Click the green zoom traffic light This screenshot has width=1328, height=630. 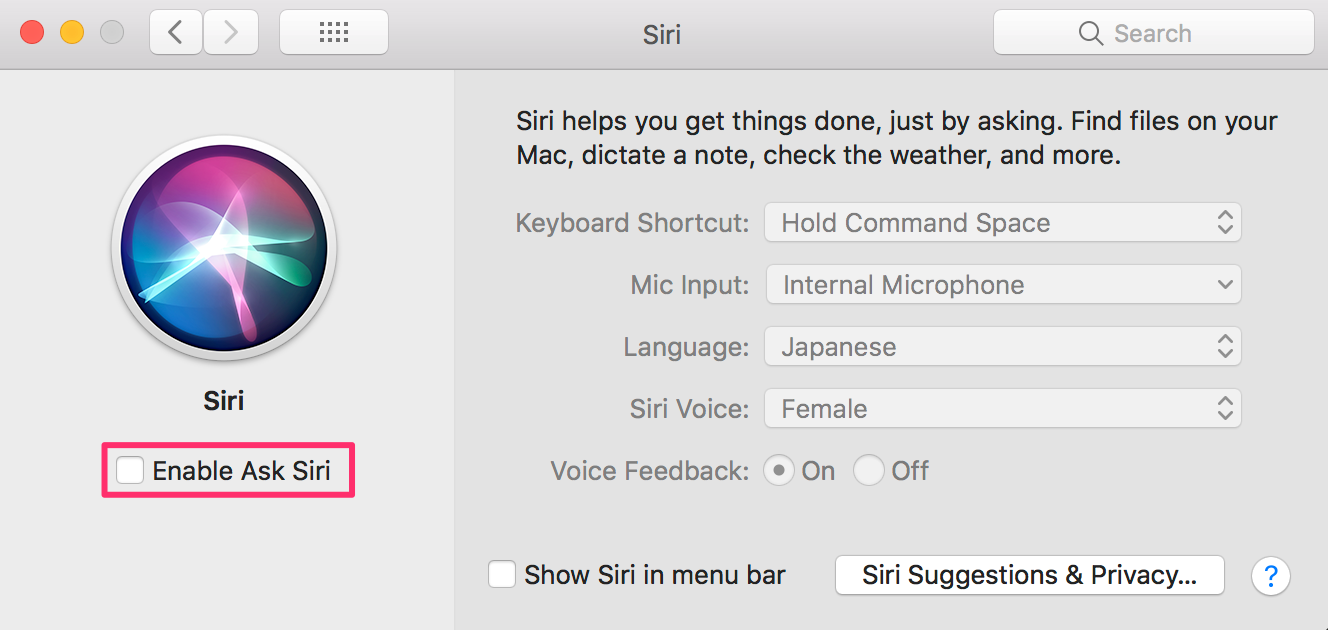(x=112, y=31)
